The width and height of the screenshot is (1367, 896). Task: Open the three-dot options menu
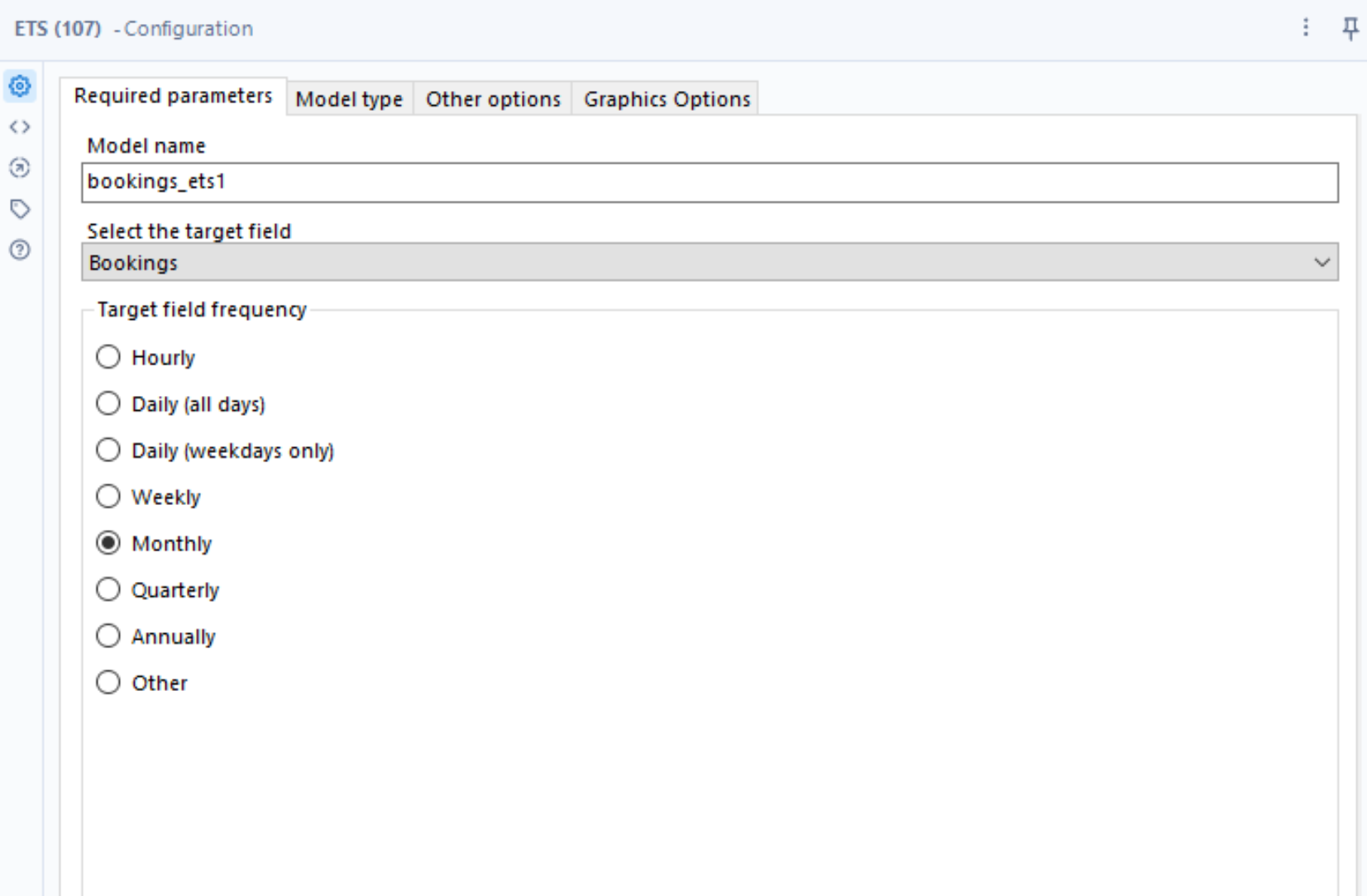(1305, 27)
